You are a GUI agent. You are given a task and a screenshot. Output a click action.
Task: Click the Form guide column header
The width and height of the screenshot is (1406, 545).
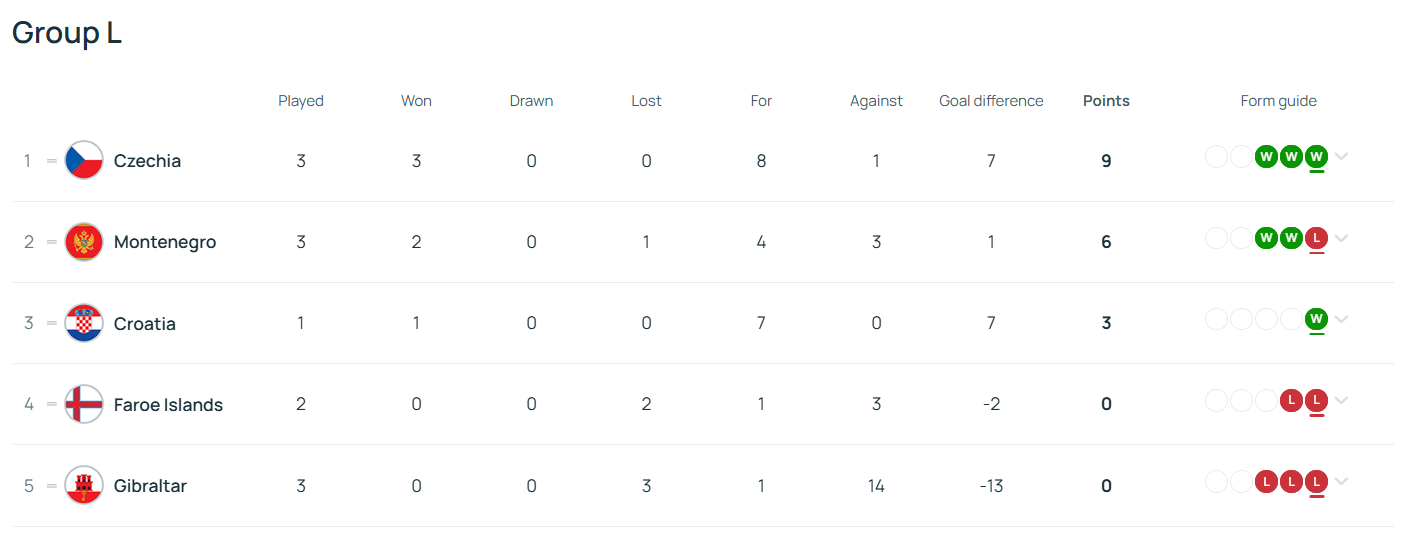pos(1278,101)
